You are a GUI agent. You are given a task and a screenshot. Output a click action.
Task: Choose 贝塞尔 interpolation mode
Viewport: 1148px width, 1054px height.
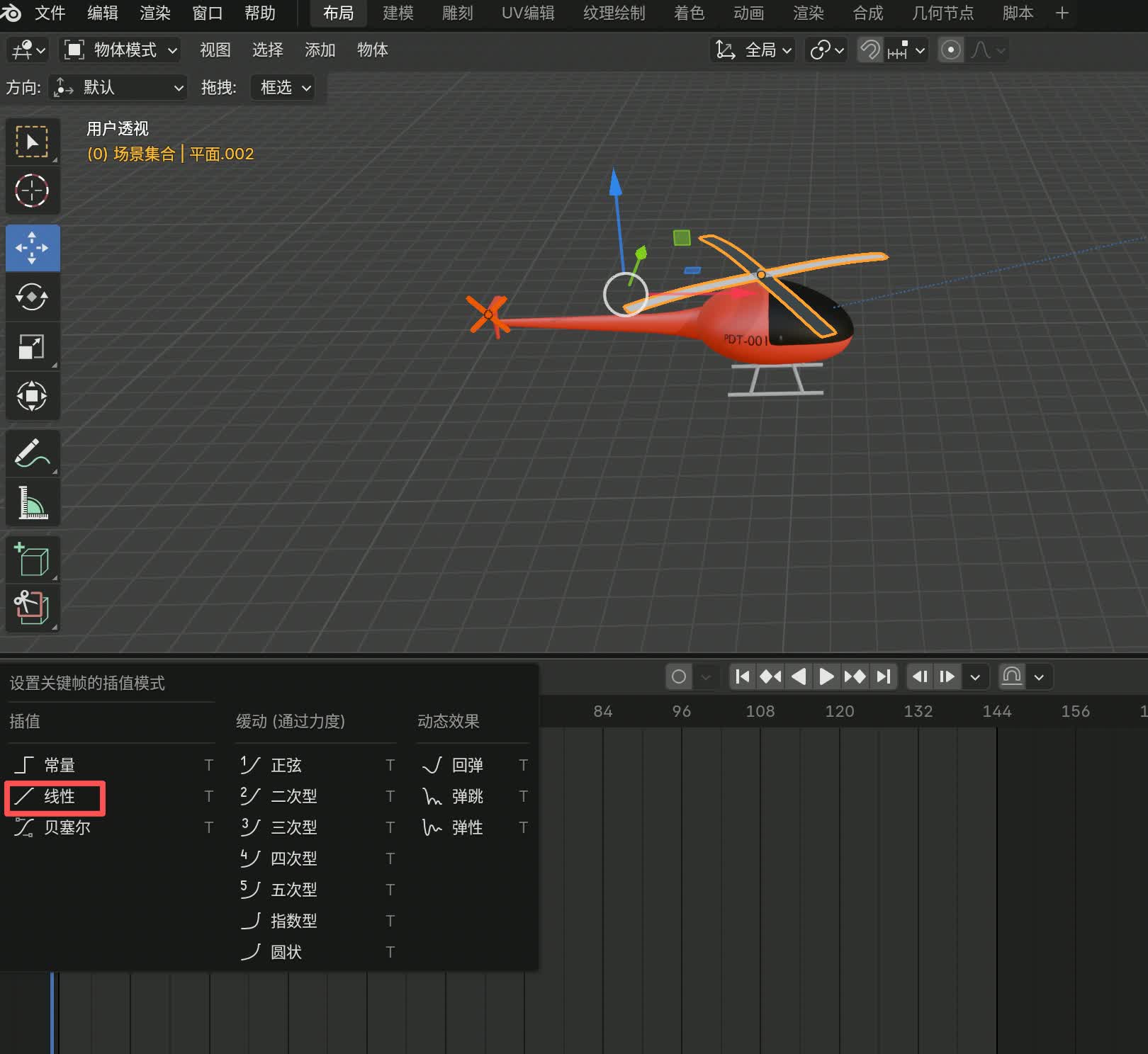tap(67, 827)
